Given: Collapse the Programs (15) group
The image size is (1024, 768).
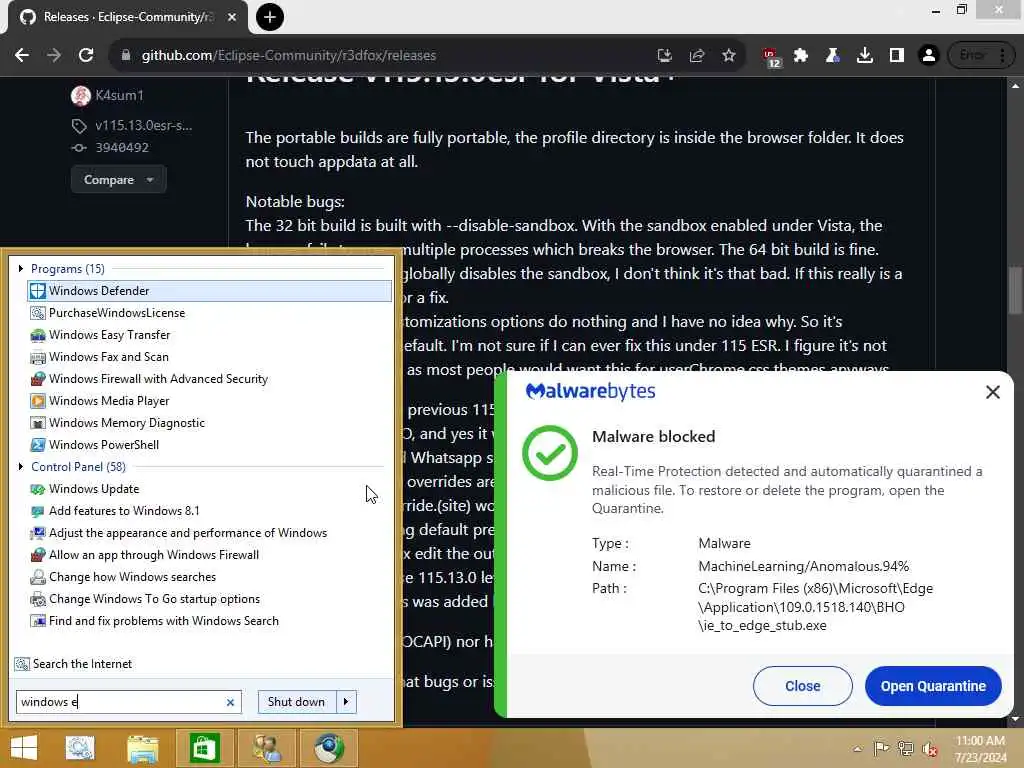Looking at the screenshot, I should coord(21,268).
